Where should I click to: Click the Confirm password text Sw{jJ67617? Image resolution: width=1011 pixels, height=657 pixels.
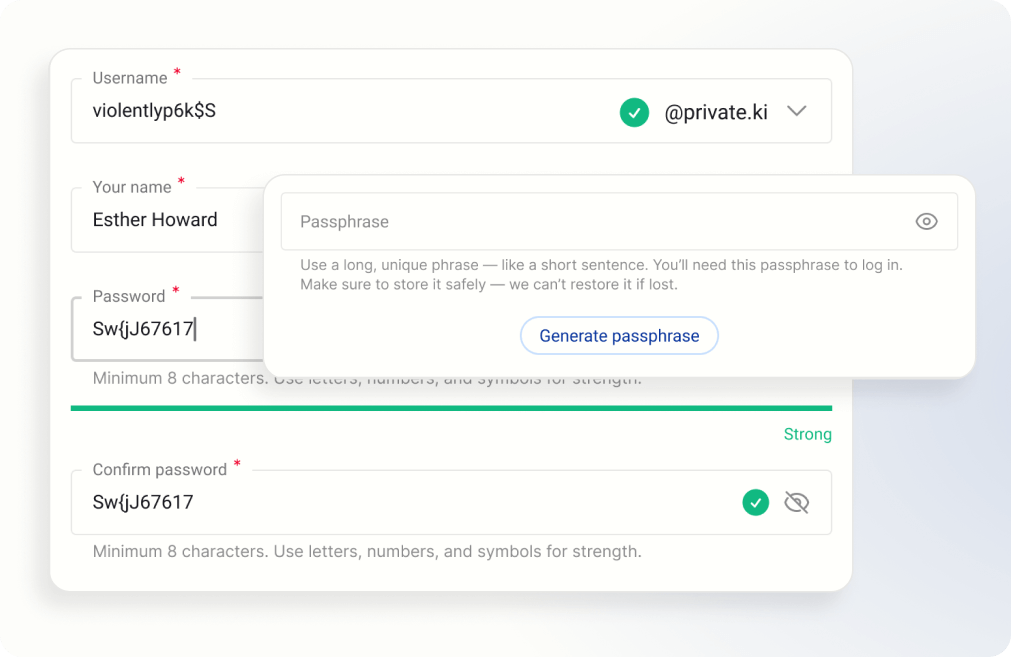[x=143, y=502]
